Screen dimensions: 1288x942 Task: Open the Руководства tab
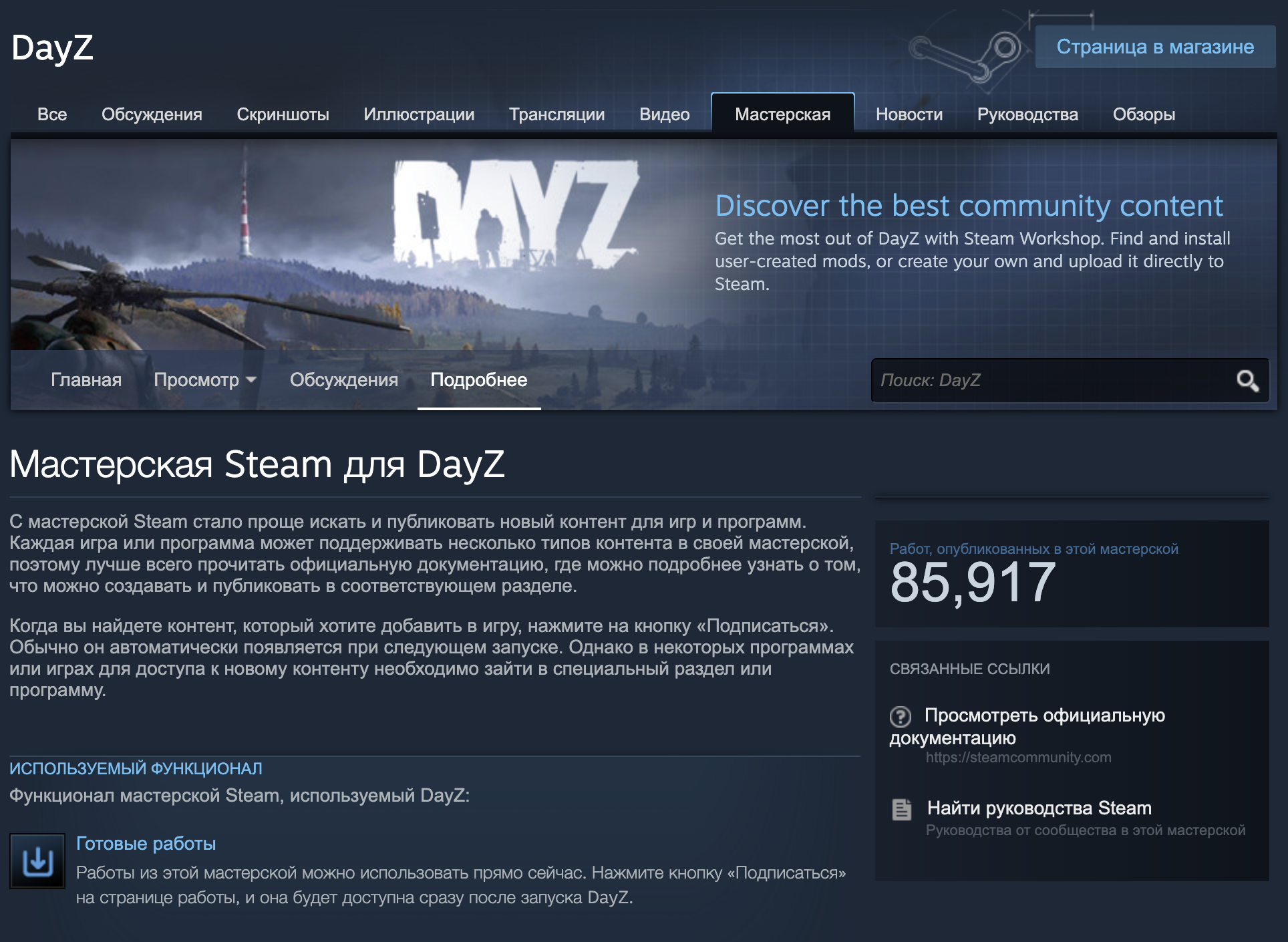click(1027, 114)
